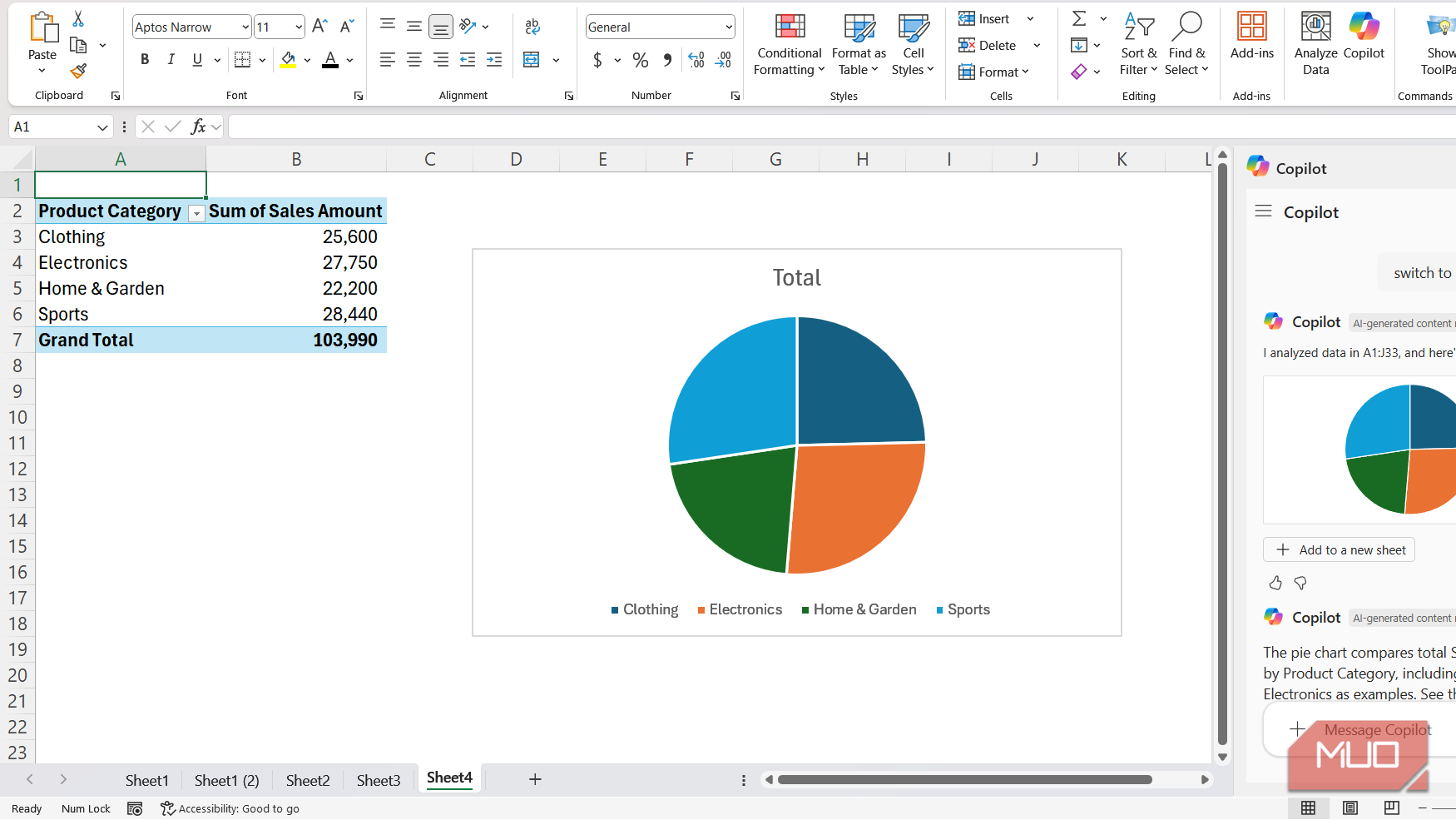Open Add-ins from the ribbon
Screen dimensions: 1456x820
1251,36
